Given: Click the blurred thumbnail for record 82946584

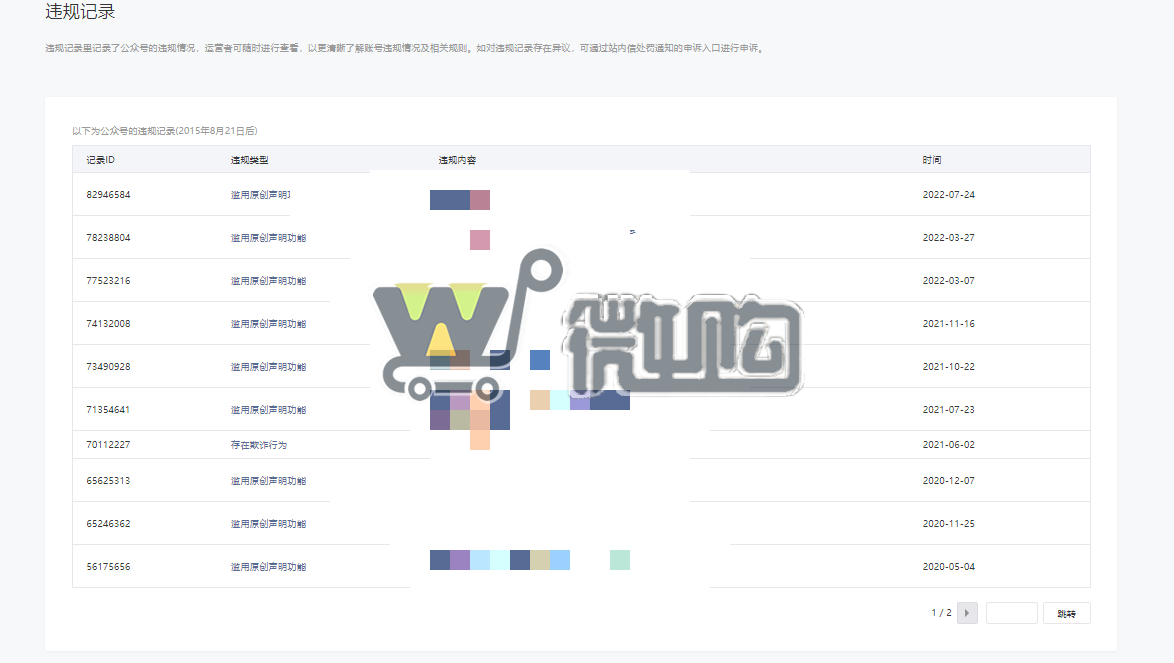Looking at the screenshot, I should point(459,199).
